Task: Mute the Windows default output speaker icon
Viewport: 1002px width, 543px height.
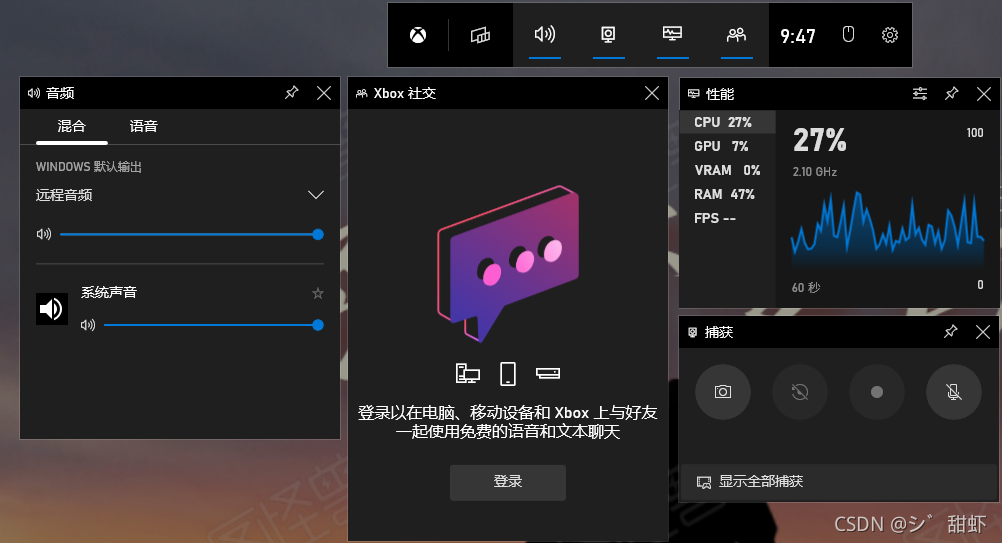Action: [44, 234]
